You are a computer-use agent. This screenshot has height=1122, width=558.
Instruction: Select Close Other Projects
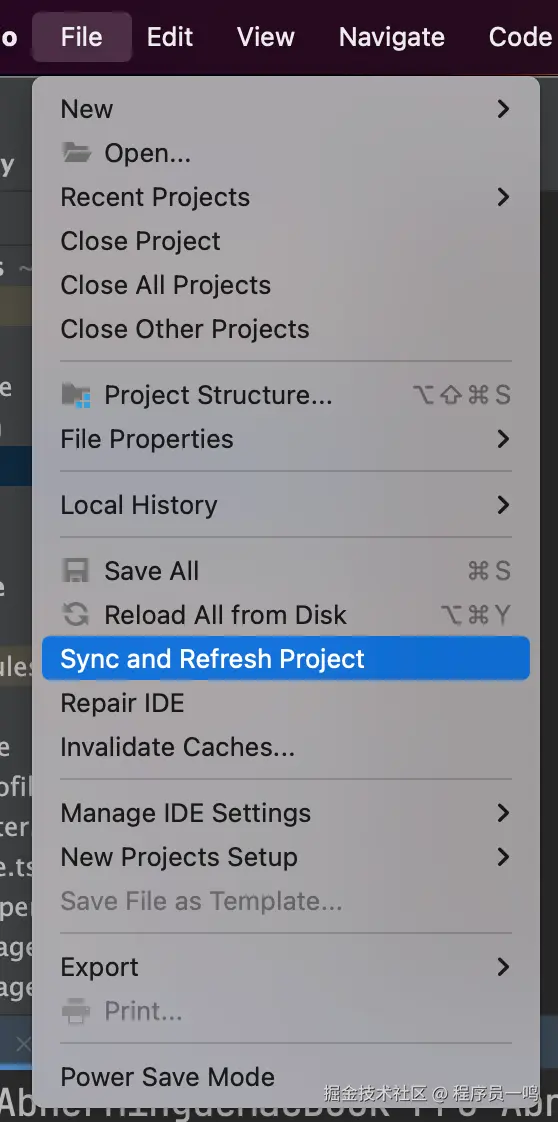click(286, 329)
